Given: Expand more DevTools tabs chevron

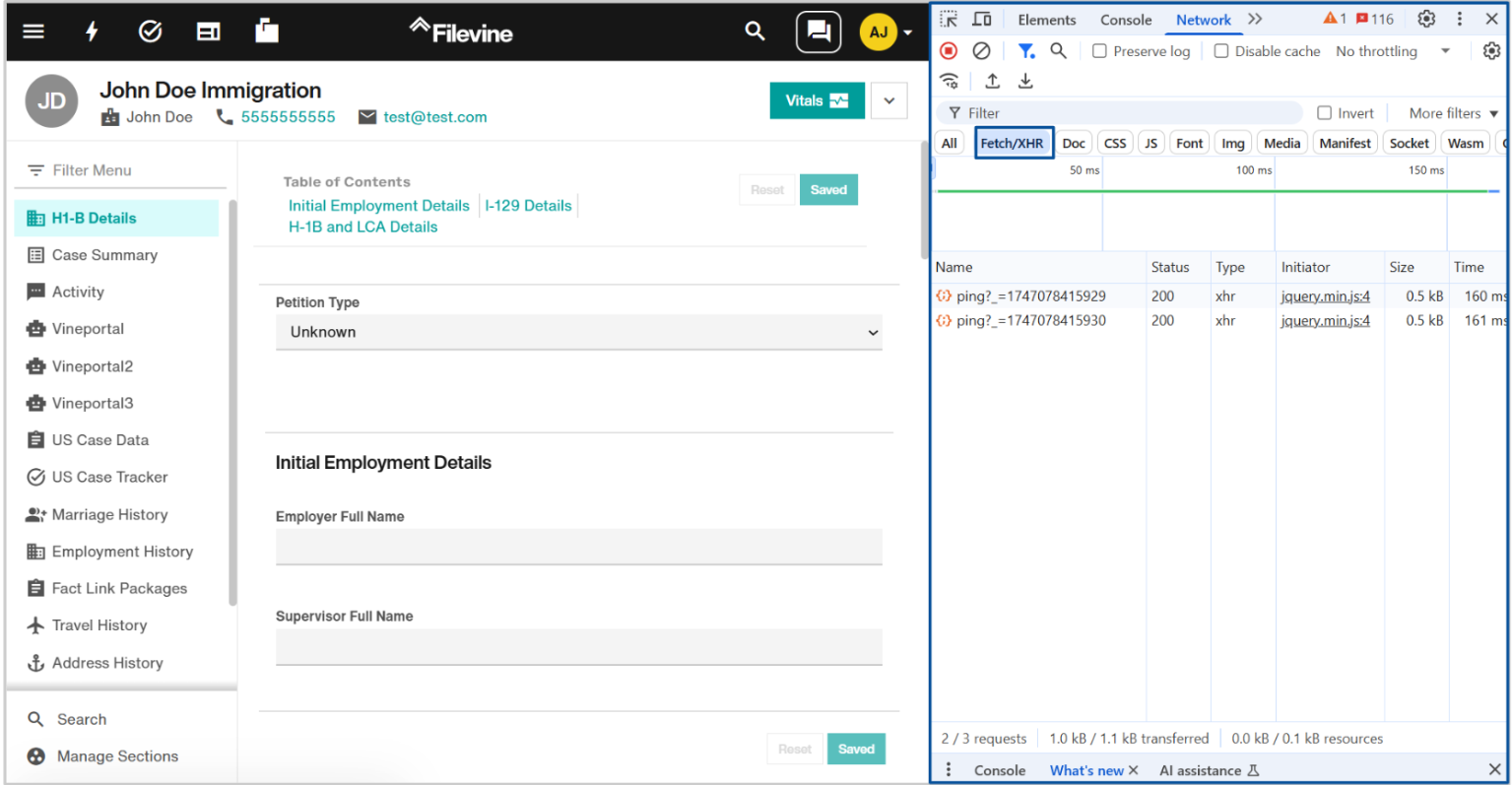Looking at the screenshot, I should pos(1255,19).
